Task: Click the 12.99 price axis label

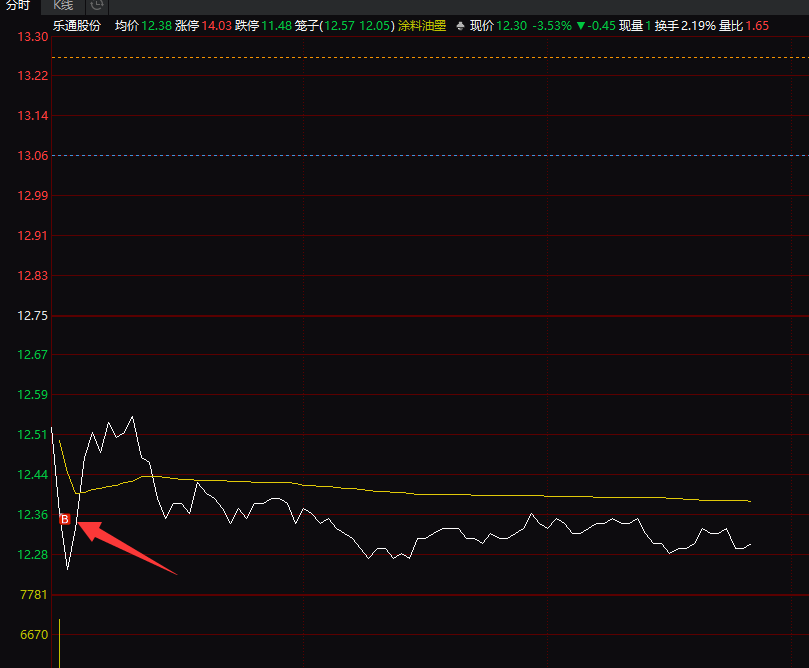Action: [x=33, y=195]
